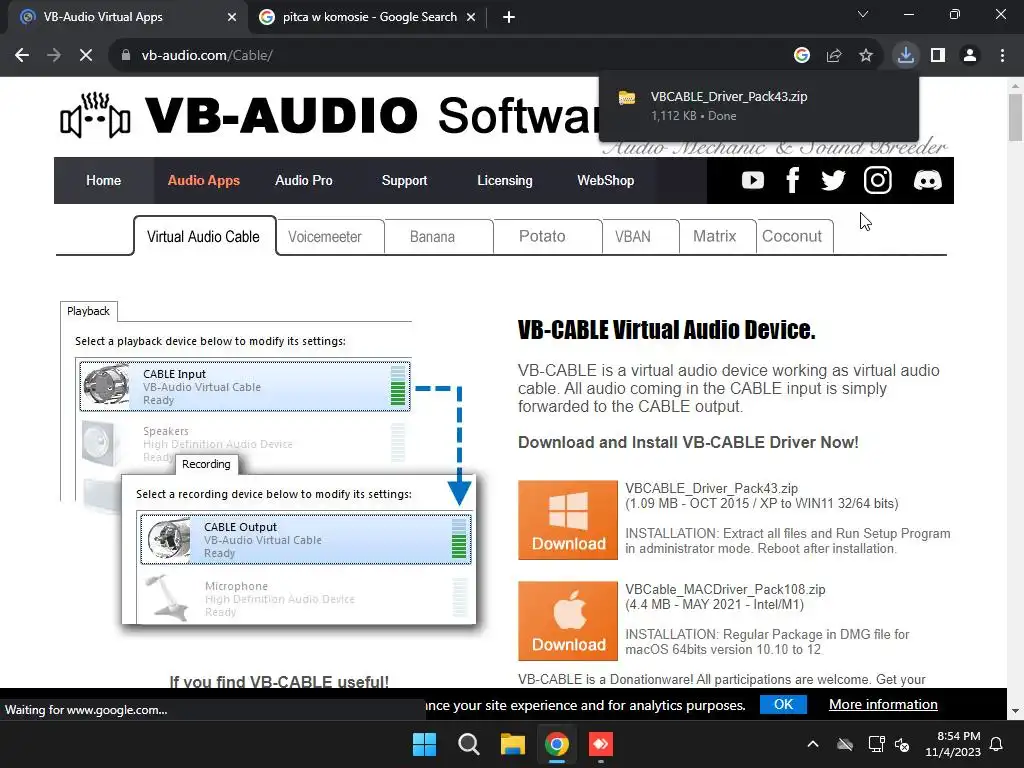Open the Facebook social icon
The height and width of the screenshot is (768, 1024).
[x=792, y=180]
